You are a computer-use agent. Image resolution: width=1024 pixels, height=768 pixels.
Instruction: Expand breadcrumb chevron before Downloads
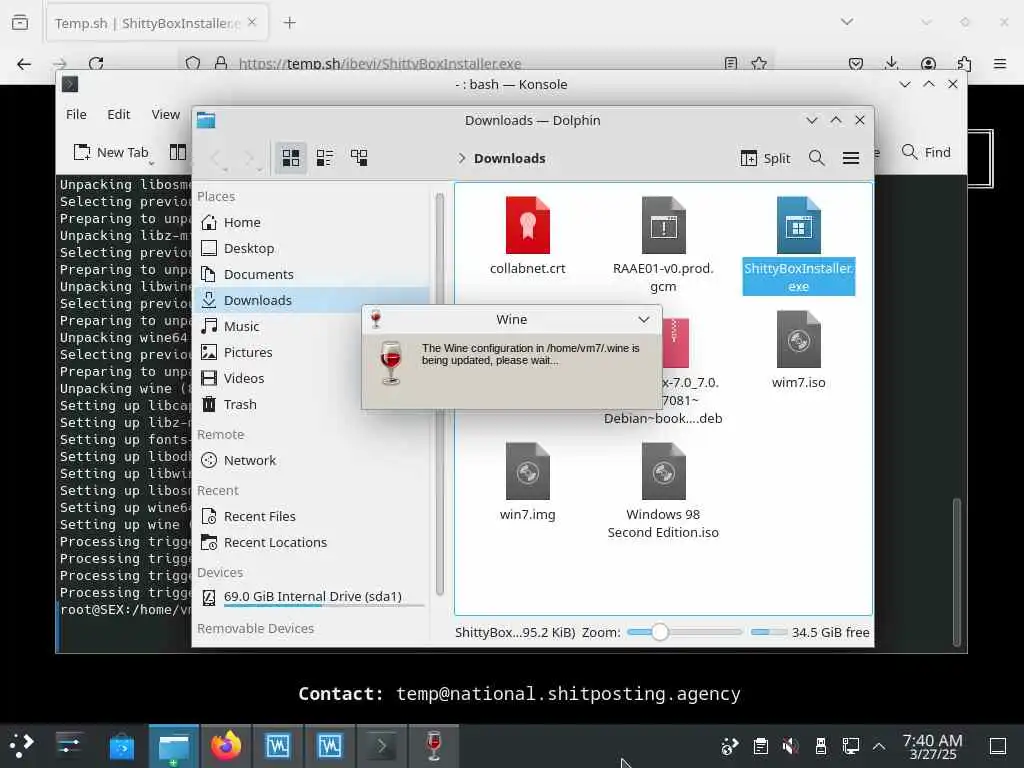461,158
